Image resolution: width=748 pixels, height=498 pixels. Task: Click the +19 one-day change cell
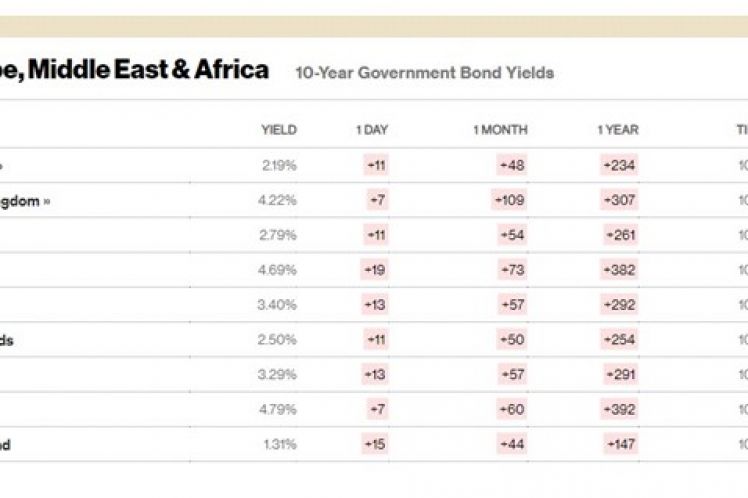coord(374,270)
